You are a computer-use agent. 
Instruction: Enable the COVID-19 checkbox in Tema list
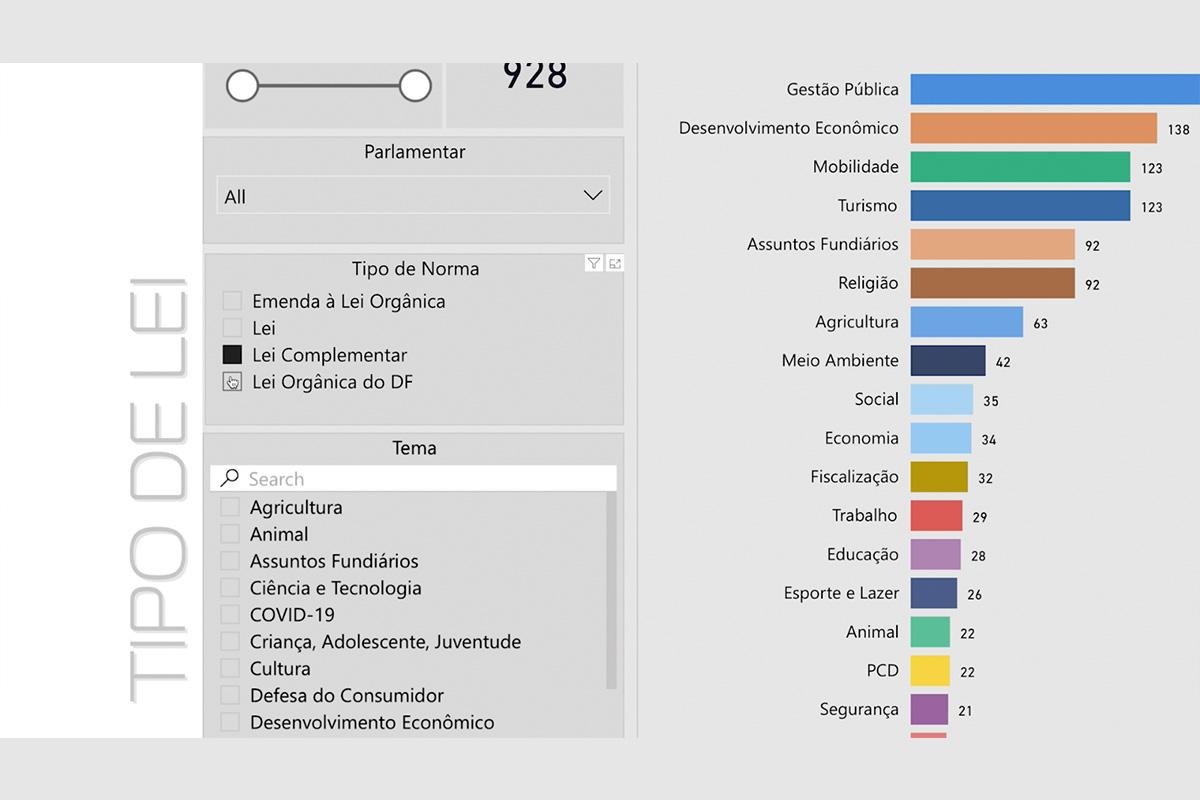pyautogui.click(x=230, y=615)
